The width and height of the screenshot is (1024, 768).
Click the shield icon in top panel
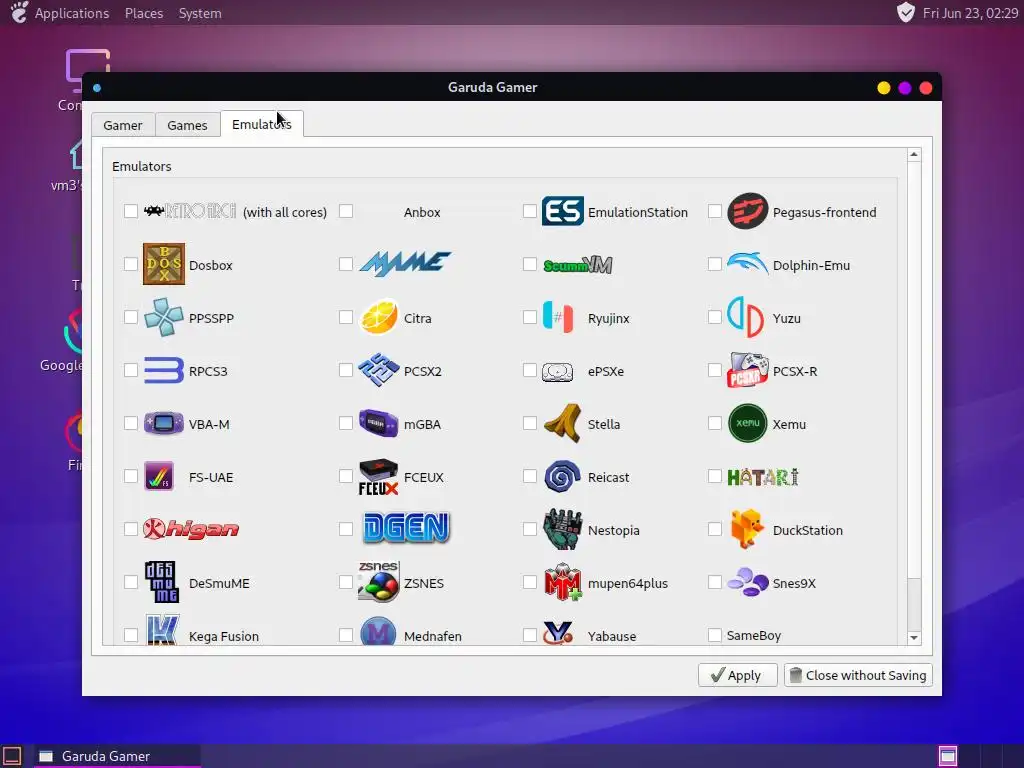tap(906, 12)
